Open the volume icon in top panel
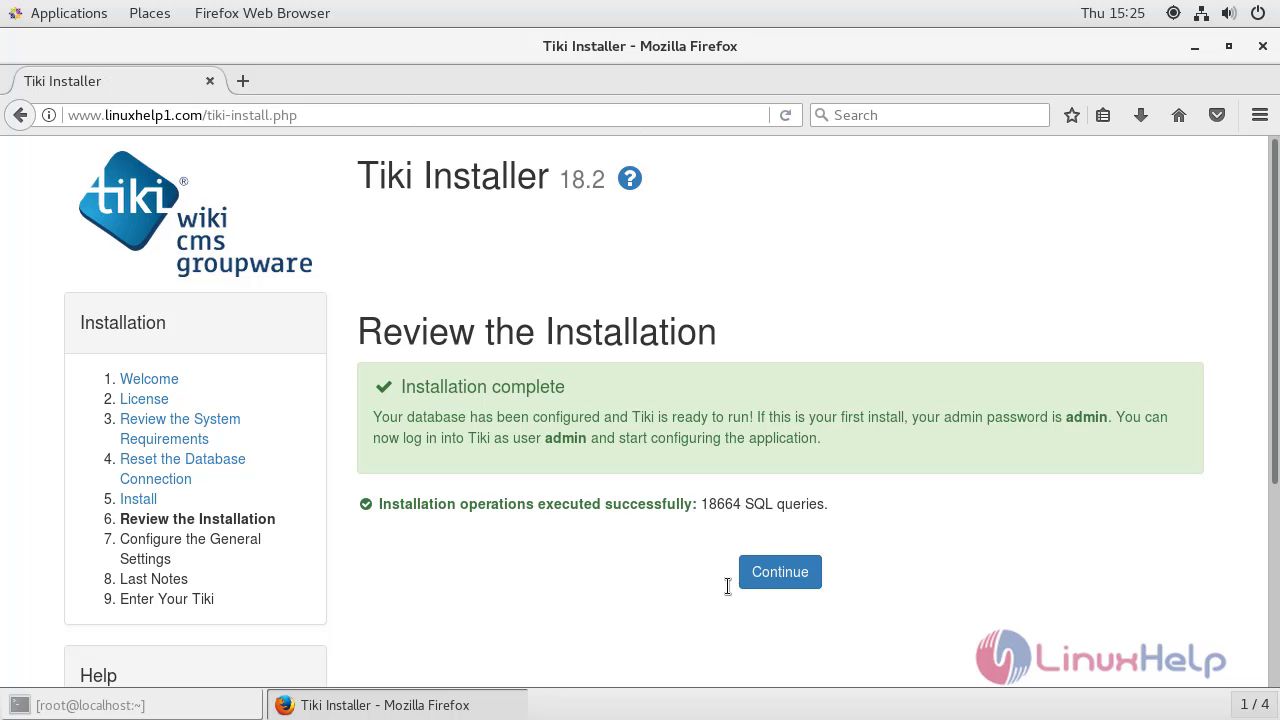Viewport: 1280px width, 720px height. point(1229,13)
